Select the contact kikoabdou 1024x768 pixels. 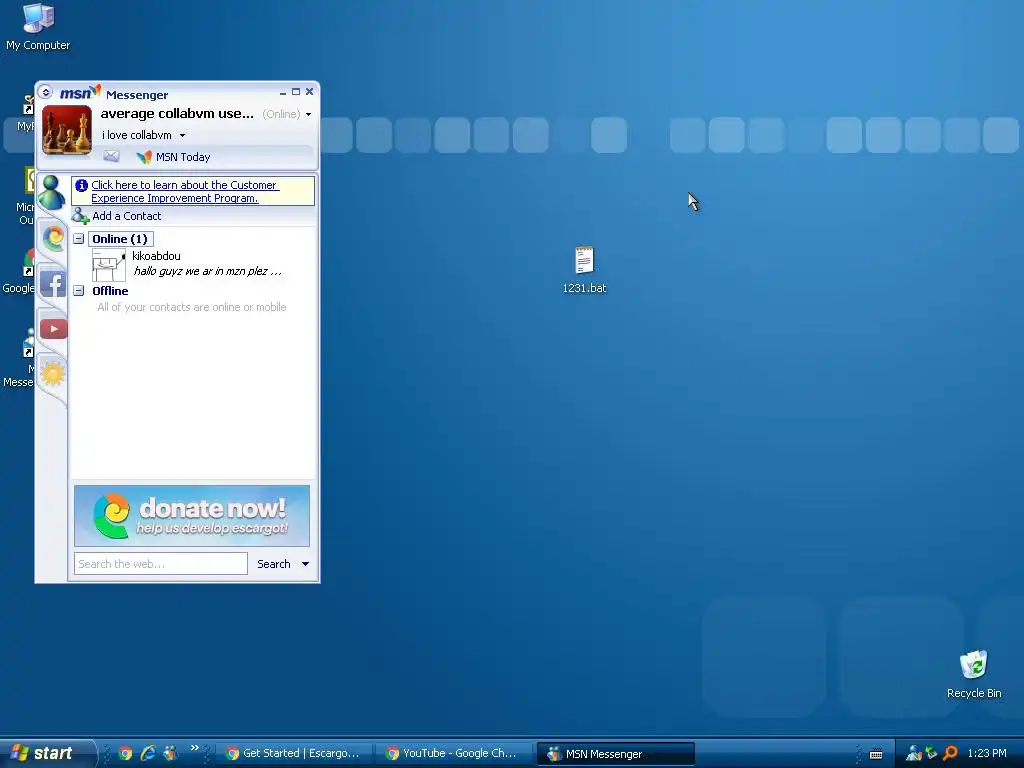[x=156, y=256]
